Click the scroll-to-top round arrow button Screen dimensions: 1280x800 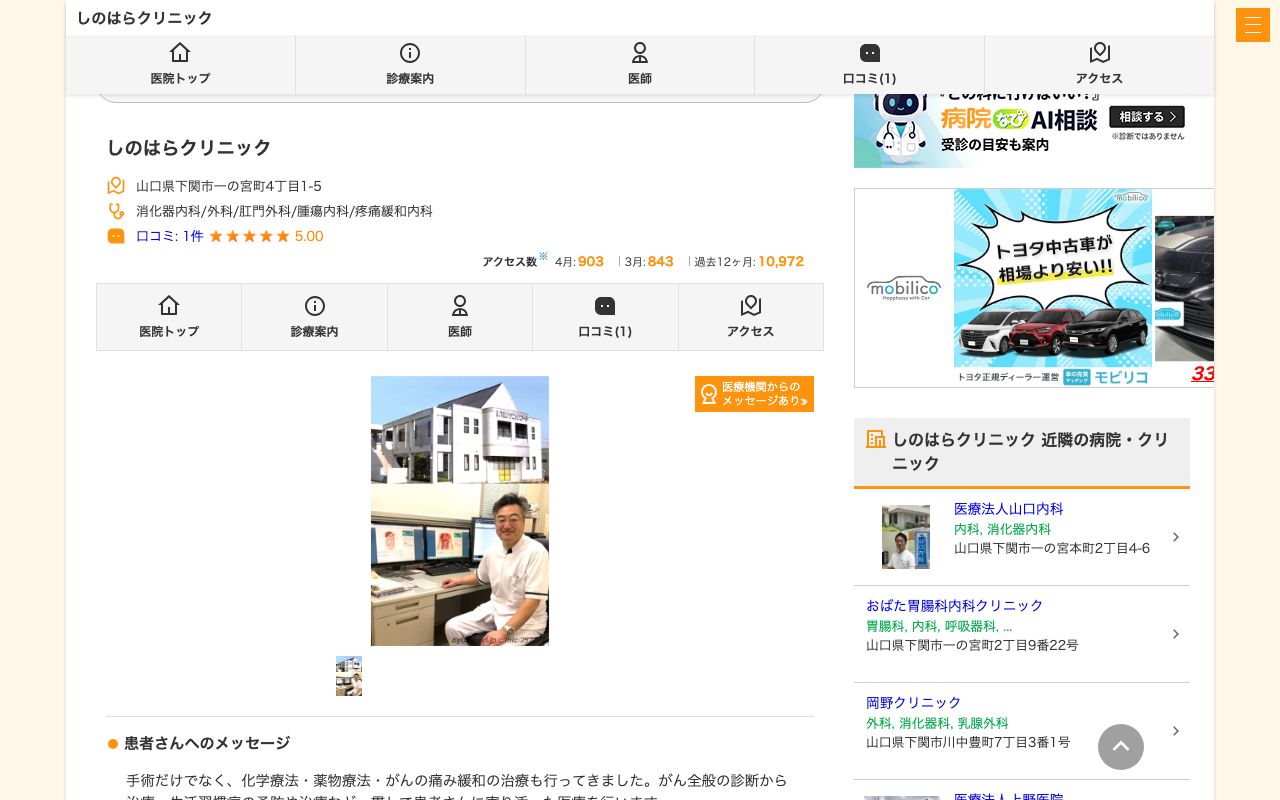pos(1121,747)
